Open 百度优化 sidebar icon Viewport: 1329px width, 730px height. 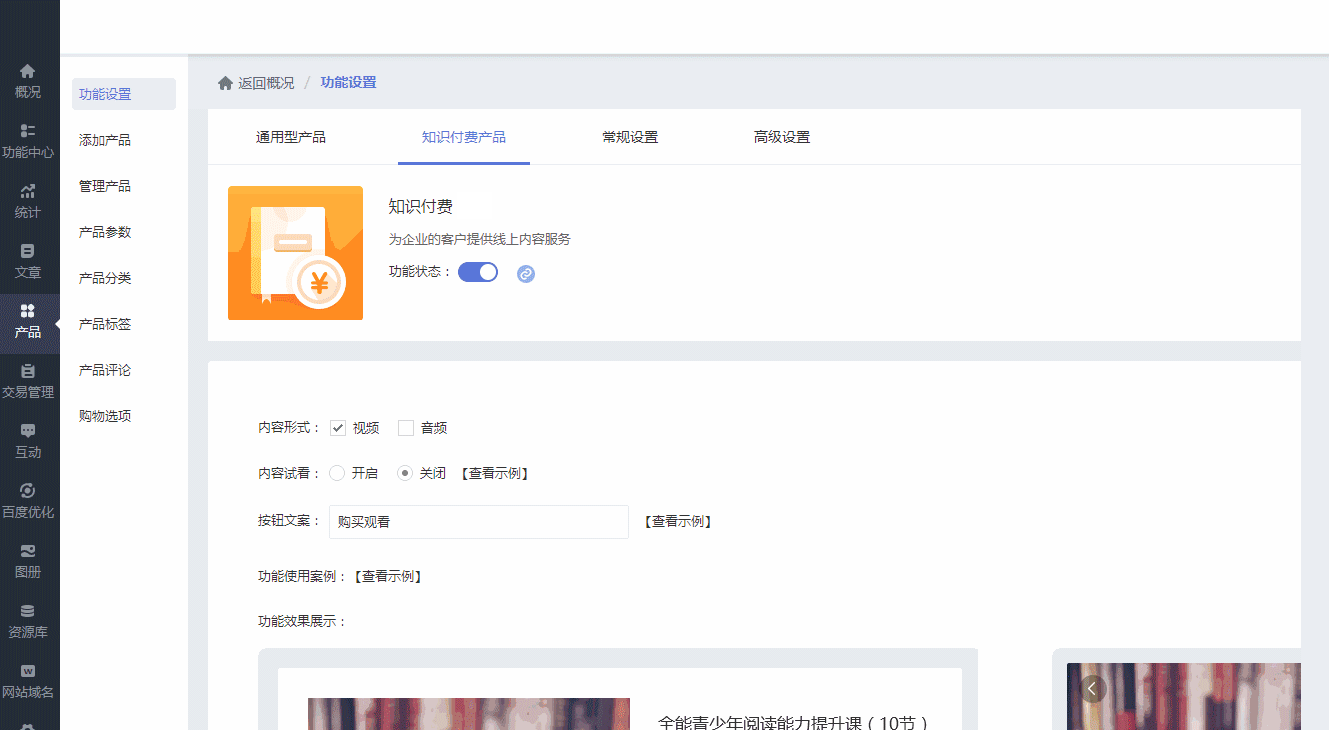(28, 491)
